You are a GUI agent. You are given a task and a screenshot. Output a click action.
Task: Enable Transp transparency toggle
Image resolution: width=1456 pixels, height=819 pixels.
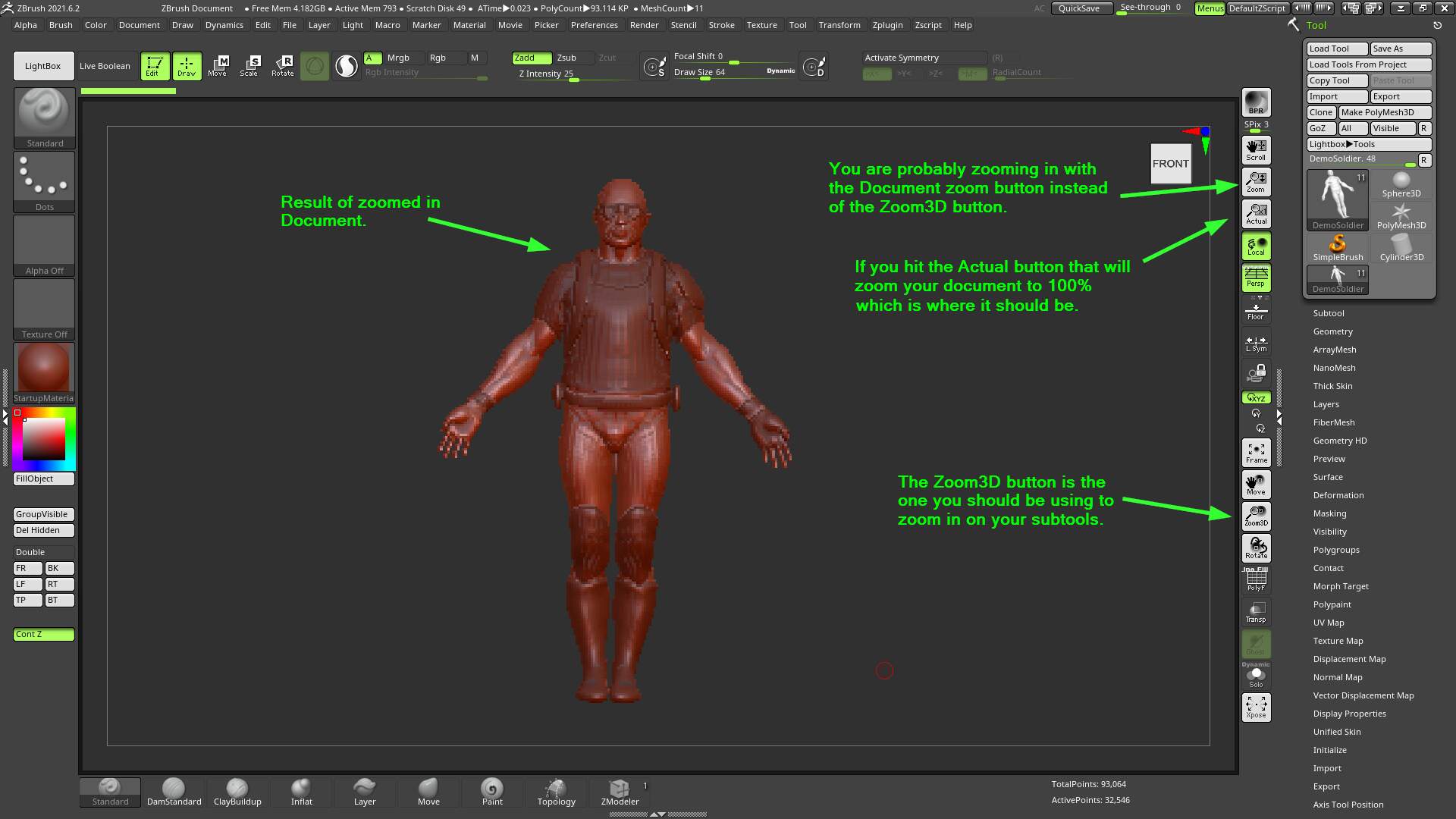tap(1256, 612)
